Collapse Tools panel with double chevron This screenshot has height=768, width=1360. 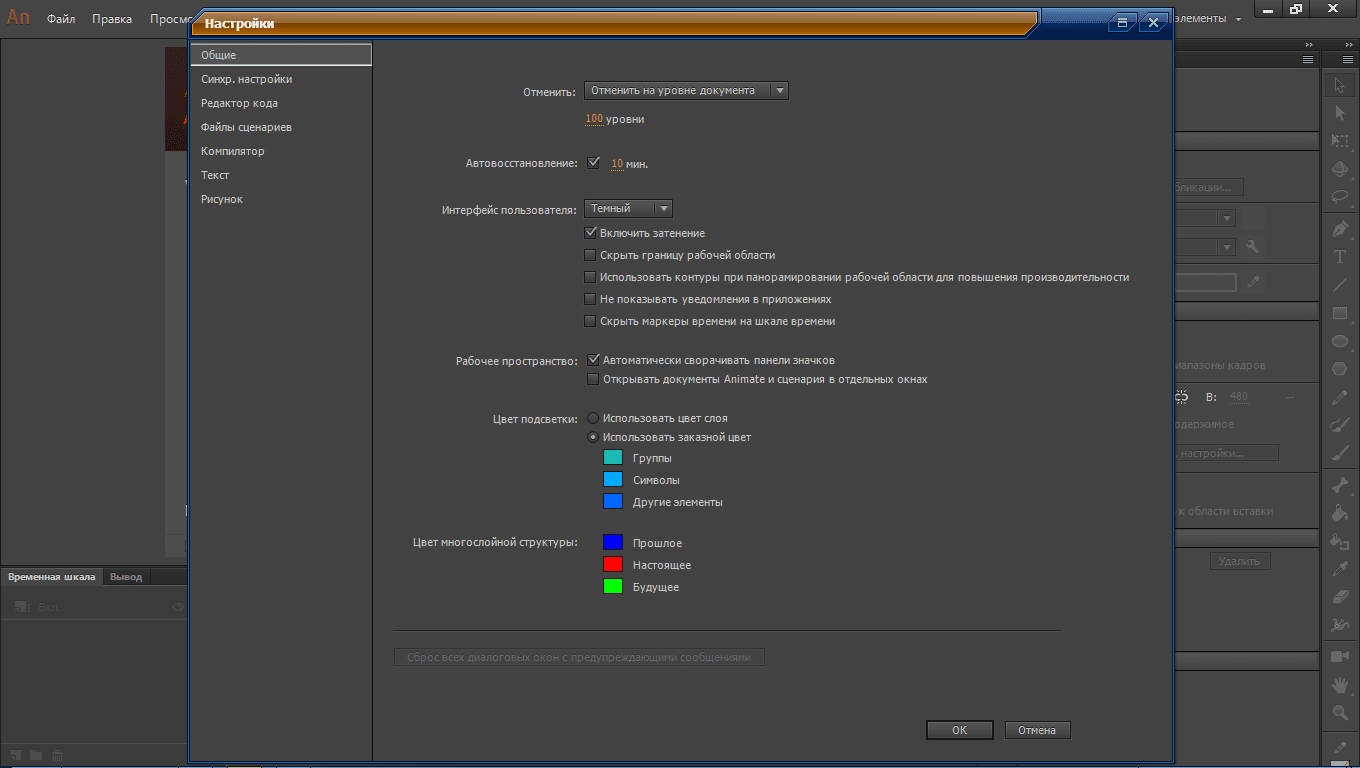click(1348, 45)
